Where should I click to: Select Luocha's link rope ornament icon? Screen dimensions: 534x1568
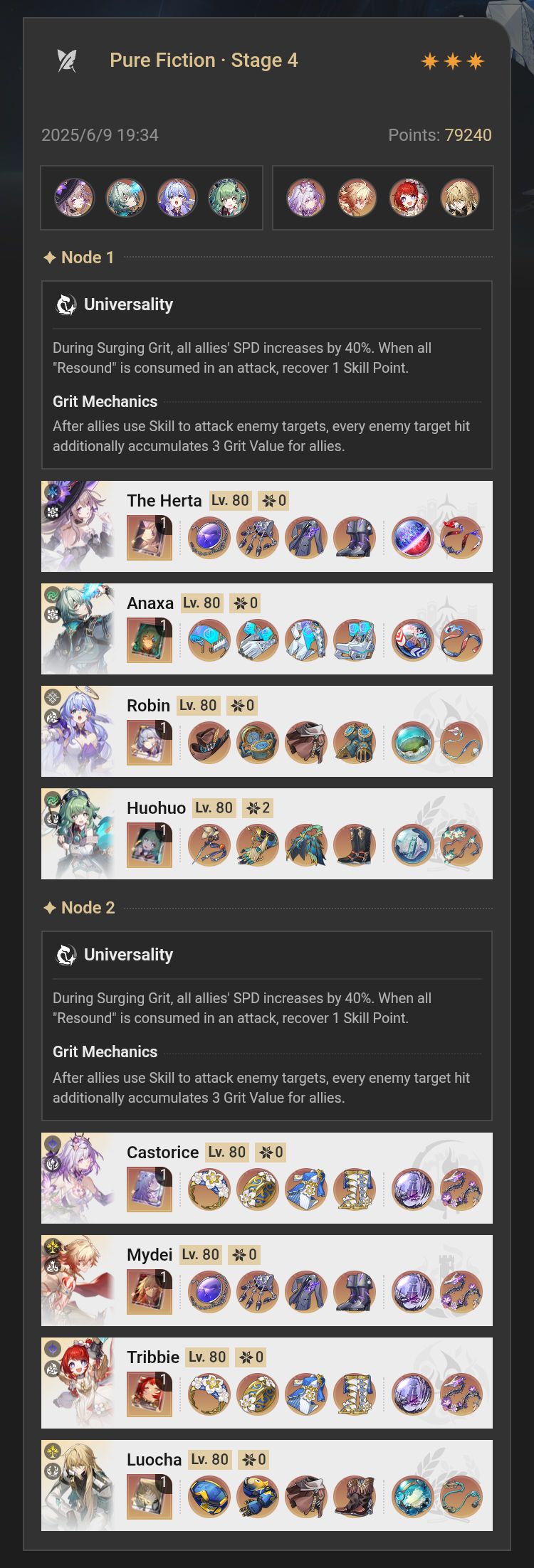coord(461,1497)
